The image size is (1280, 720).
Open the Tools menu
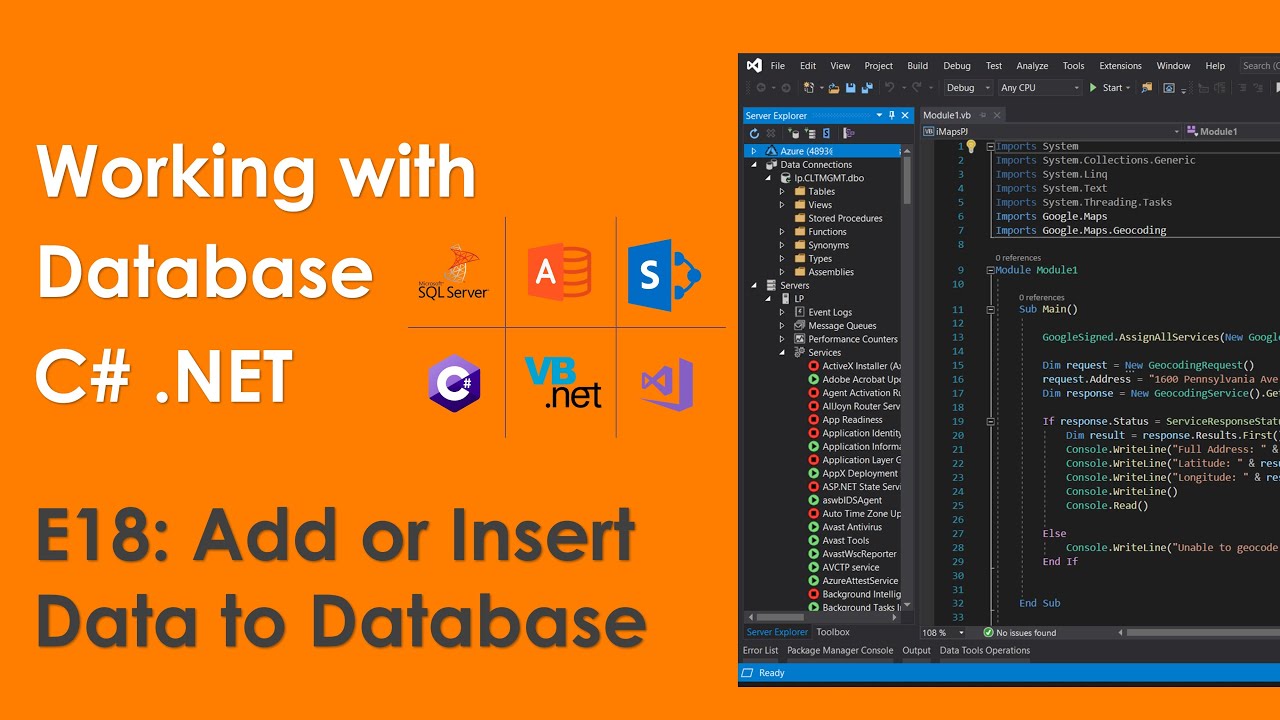[x=1073, y=66]
